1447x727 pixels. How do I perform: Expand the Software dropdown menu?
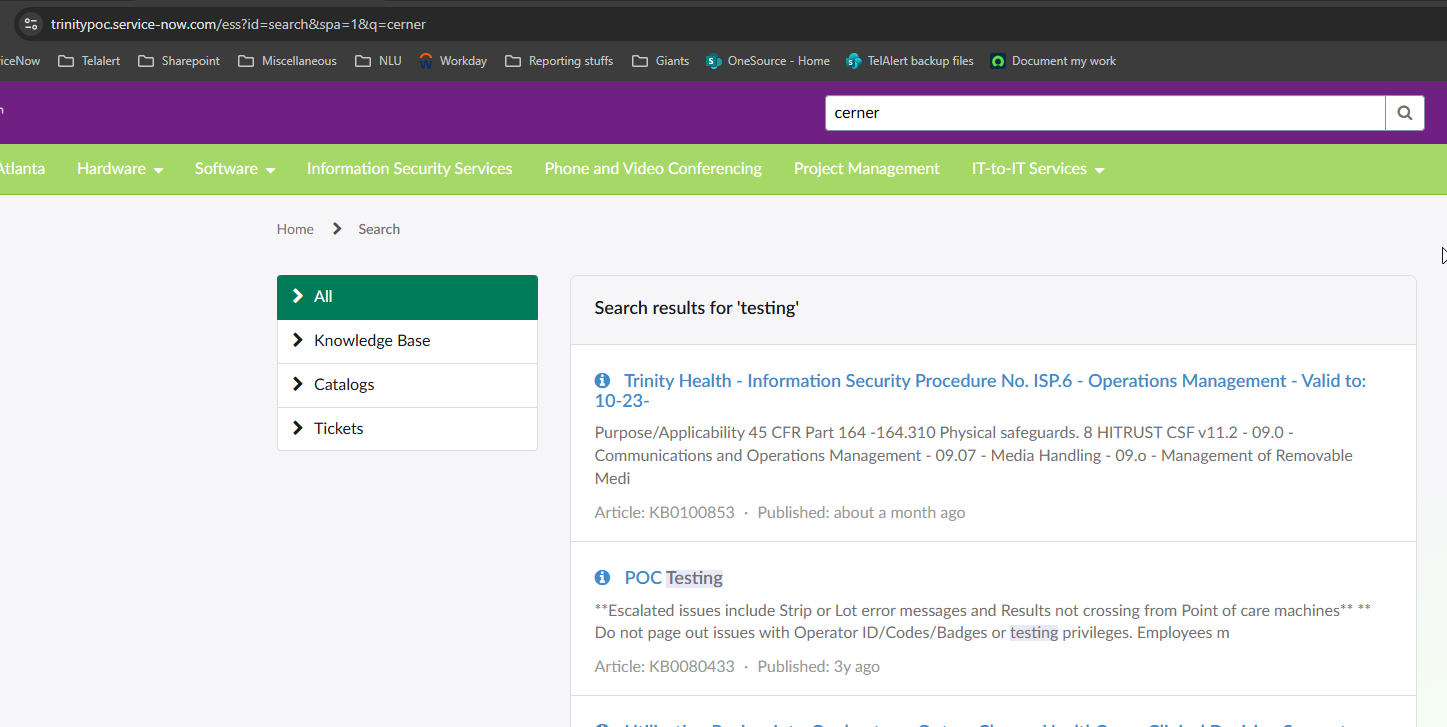(x=235, y=169)
